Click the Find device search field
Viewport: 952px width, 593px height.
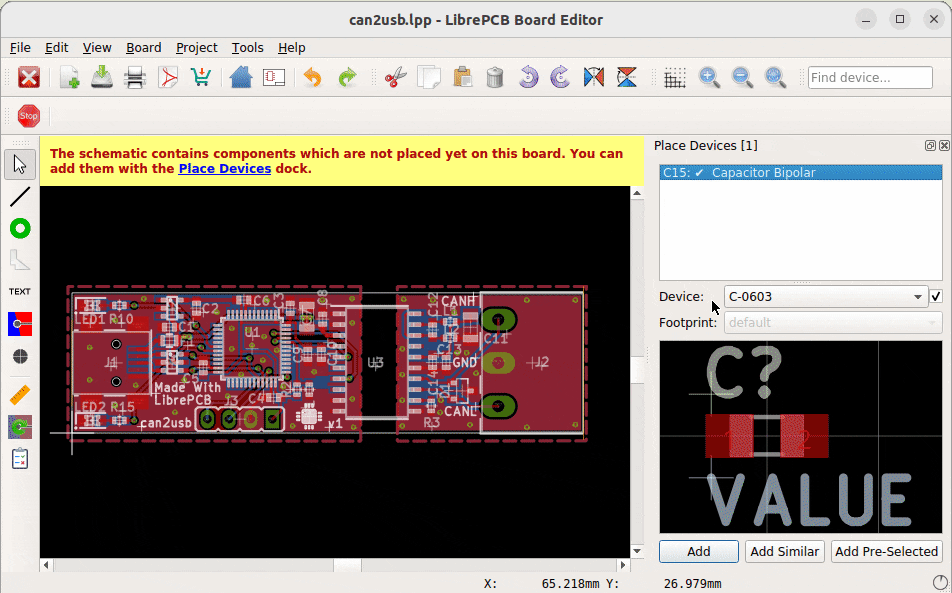coord(870,78)
